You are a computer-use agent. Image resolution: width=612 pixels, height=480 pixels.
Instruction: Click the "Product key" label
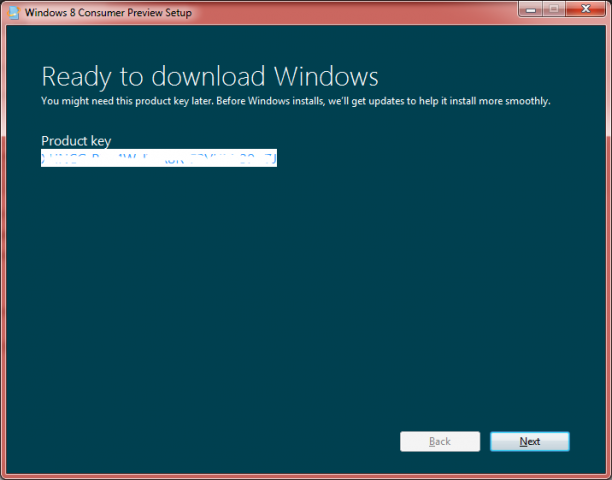[x=76, y=141]
